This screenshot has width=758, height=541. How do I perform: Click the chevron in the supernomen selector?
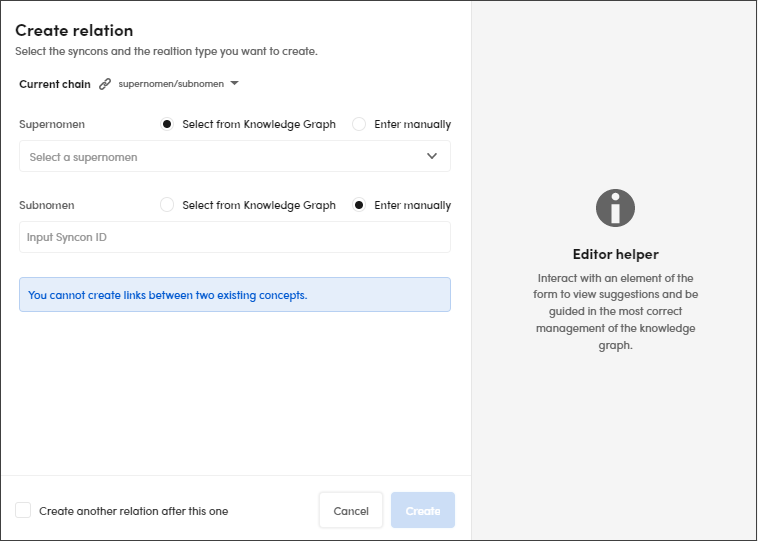432,156
